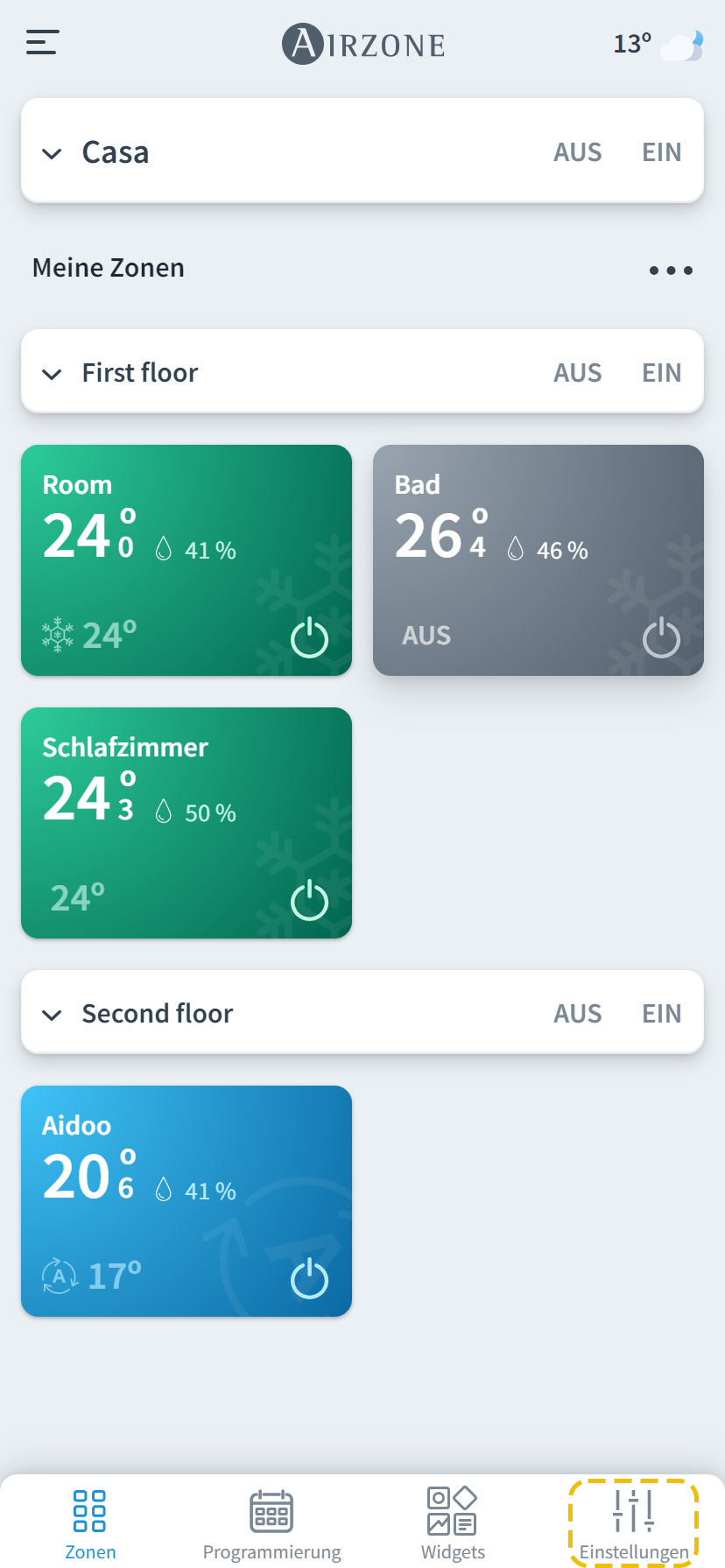The height and width of the screenshot is (1568, 725).
Task: Open Einstellungen settings sliders icon
Action: coord(633,1512)
